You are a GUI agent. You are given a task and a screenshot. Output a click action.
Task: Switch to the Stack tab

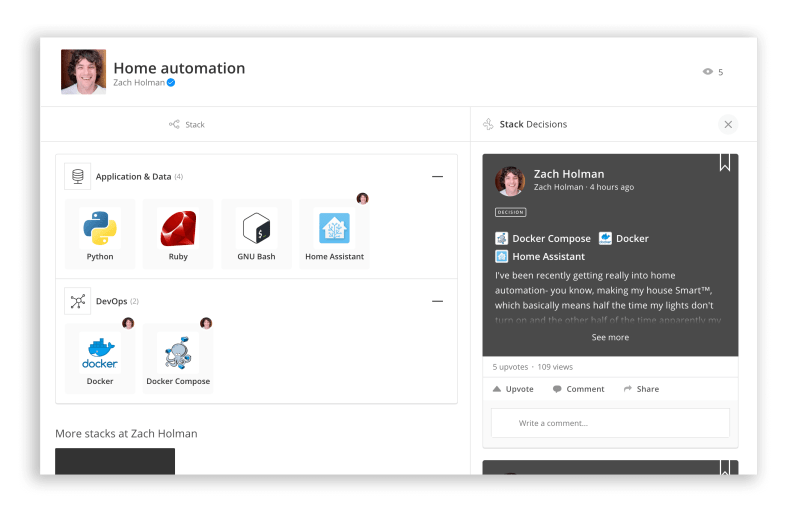pyautogui.click(x=187, y=124)
